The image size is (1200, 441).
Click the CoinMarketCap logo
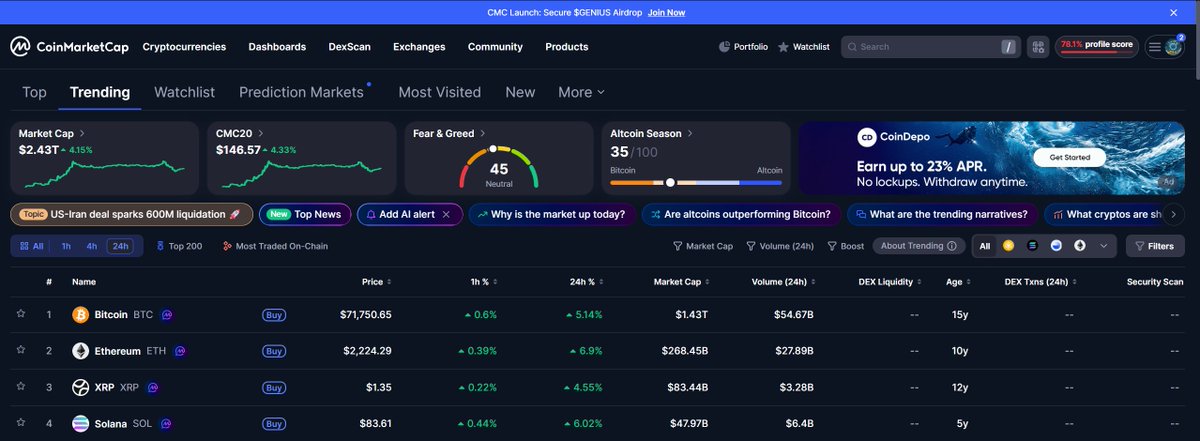point(69,47)
